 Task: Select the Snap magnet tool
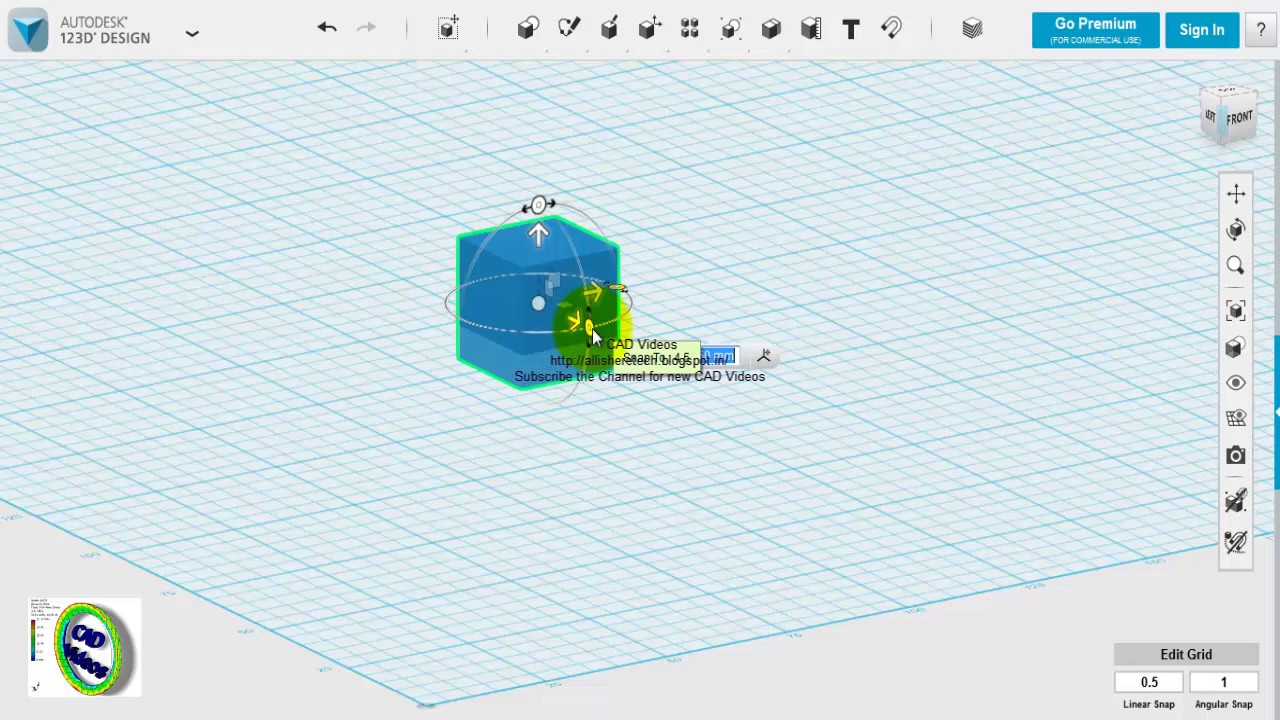pyautogui.click(x=891, y=28)
